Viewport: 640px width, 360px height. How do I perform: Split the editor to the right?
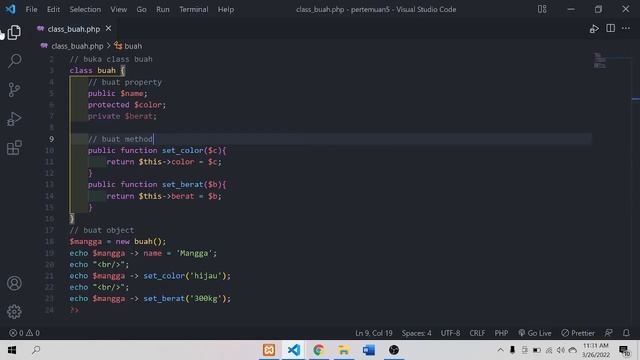pos(610,28)
